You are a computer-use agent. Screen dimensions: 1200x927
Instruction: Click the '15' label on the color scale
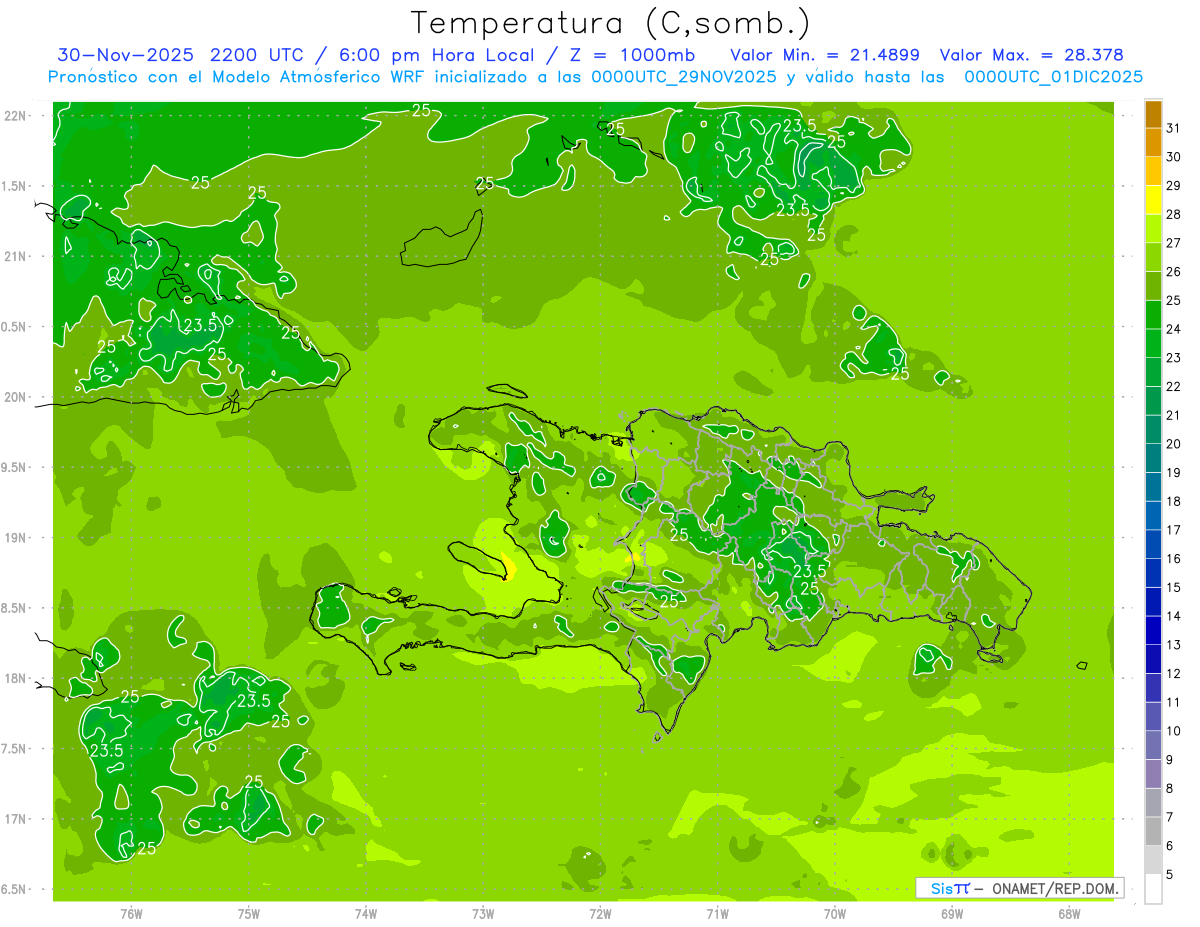[x=1174, y=587]
